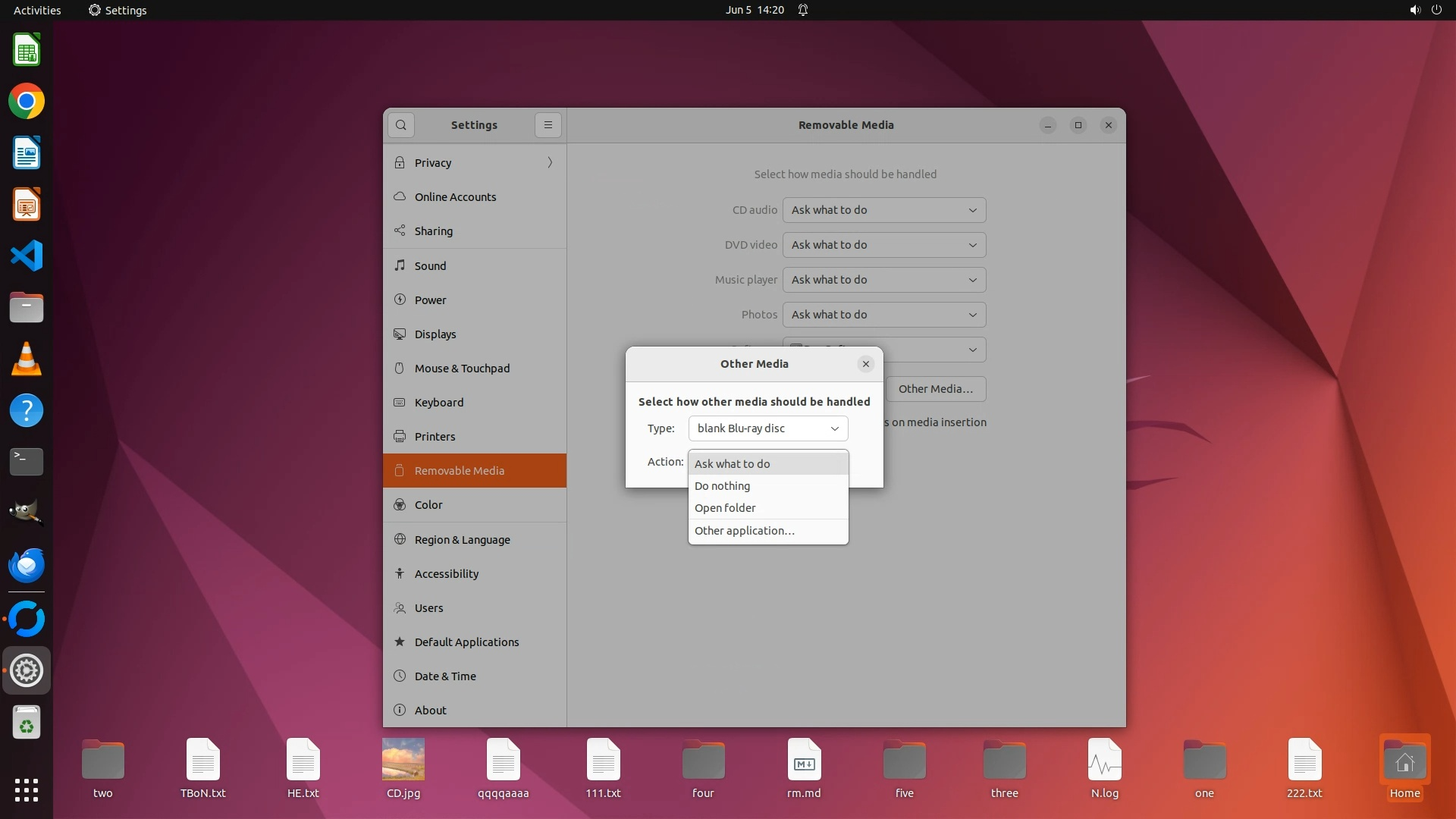Select 'Open folder' from action list

(x=725, y=508)
